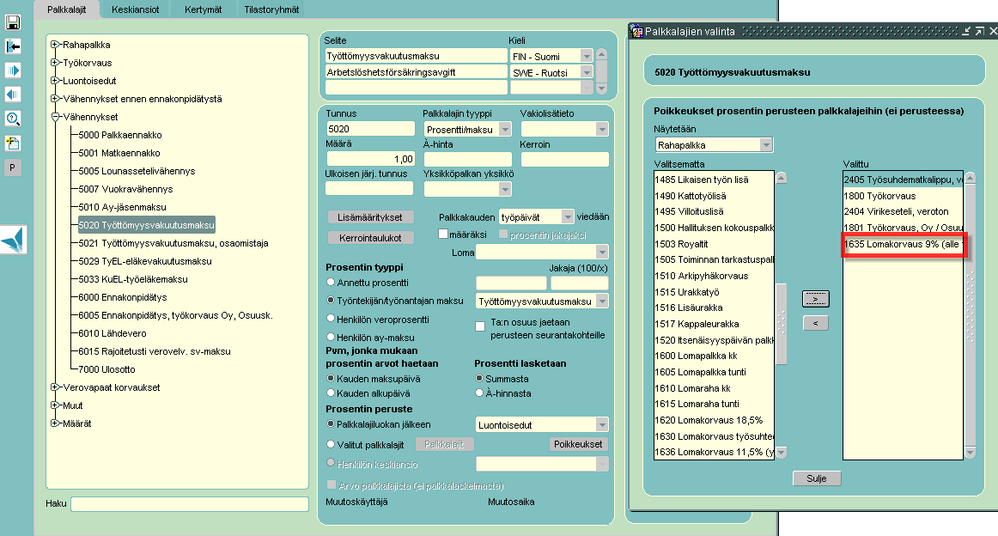
Task: Select 5029 TyEL-eläkevakuutusmaksu tree item
Action: pyautogui.click(x=145, y=261)
